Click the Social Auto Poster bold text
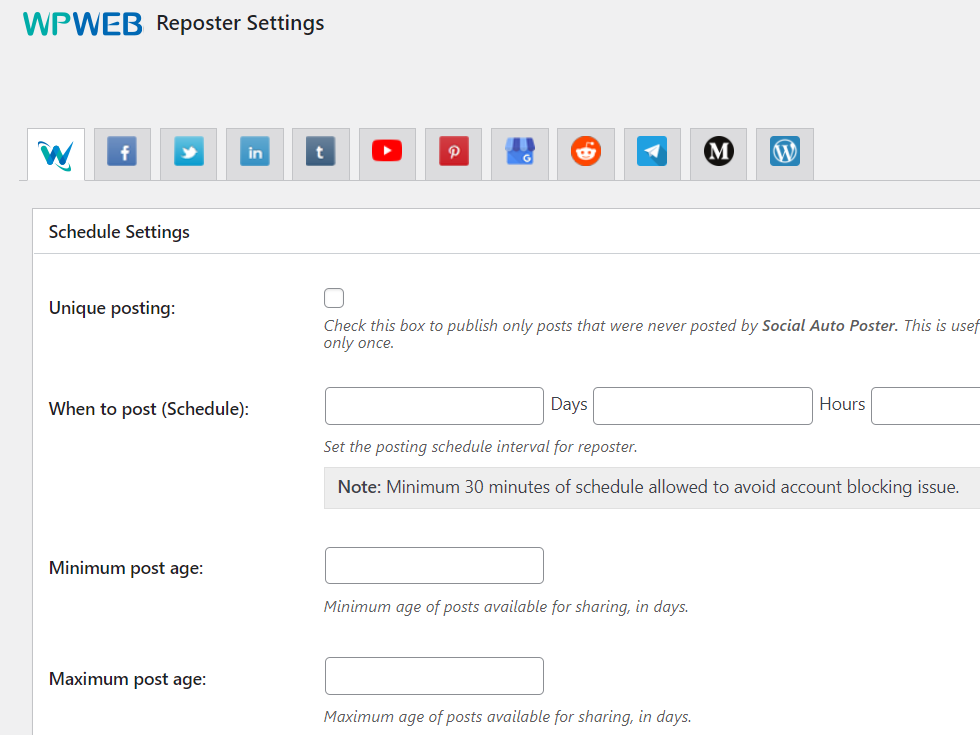The width and height of the screenshot is (980, 735). click(829, 326)
